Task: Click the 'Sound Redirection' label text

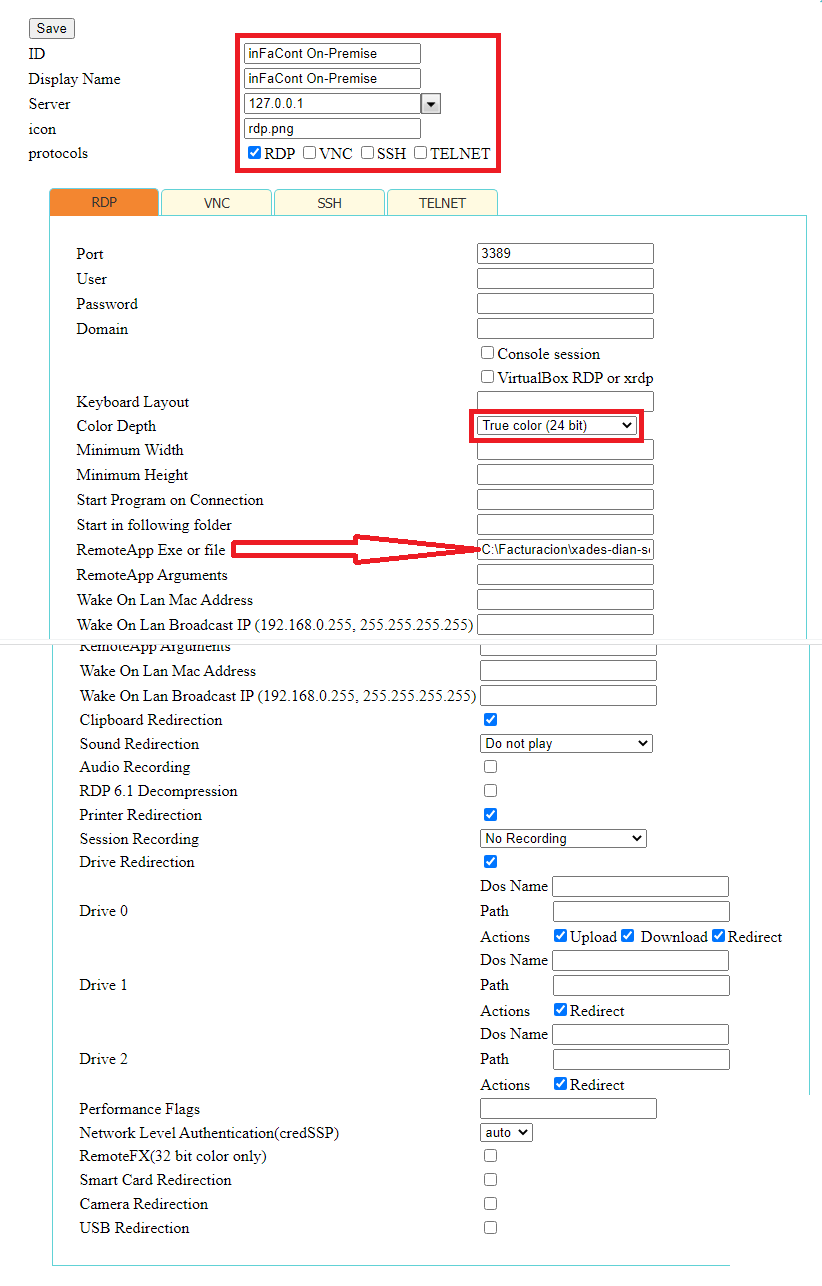Action: [x=139, y=744]
